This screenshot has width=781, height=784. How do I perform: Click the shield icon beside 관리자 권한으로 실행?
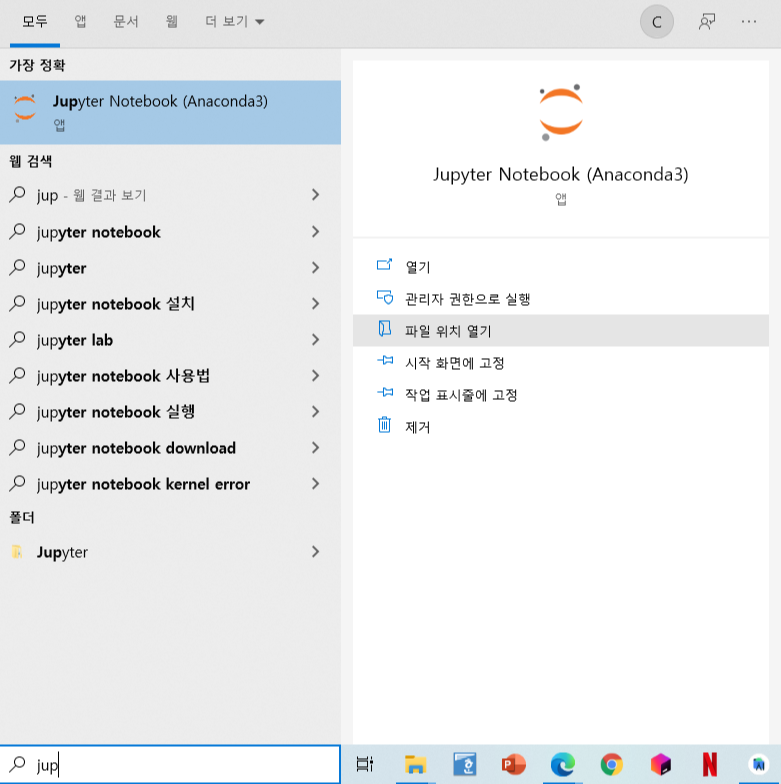(384, 297)
